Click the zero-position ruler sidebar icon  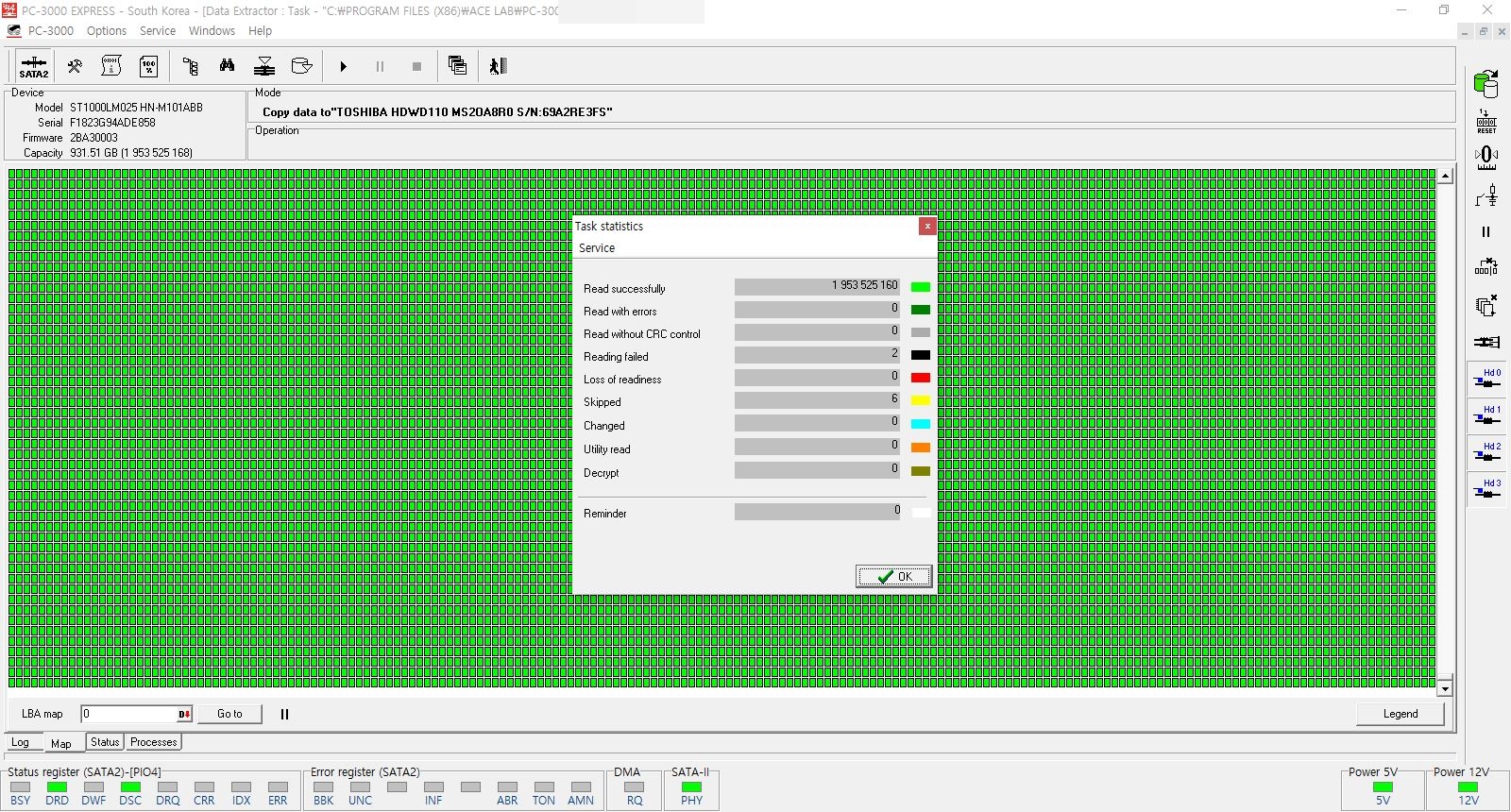[x=1486, y=158]
